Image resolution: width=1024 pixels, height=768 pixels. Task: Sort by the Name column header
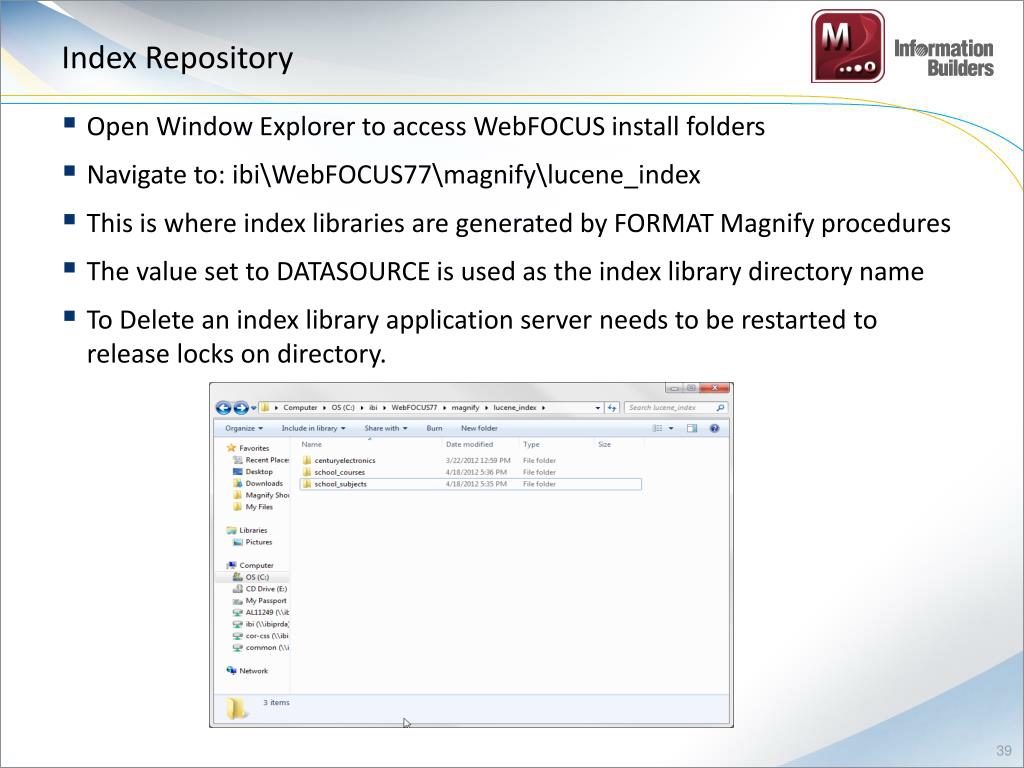[312, 444]
